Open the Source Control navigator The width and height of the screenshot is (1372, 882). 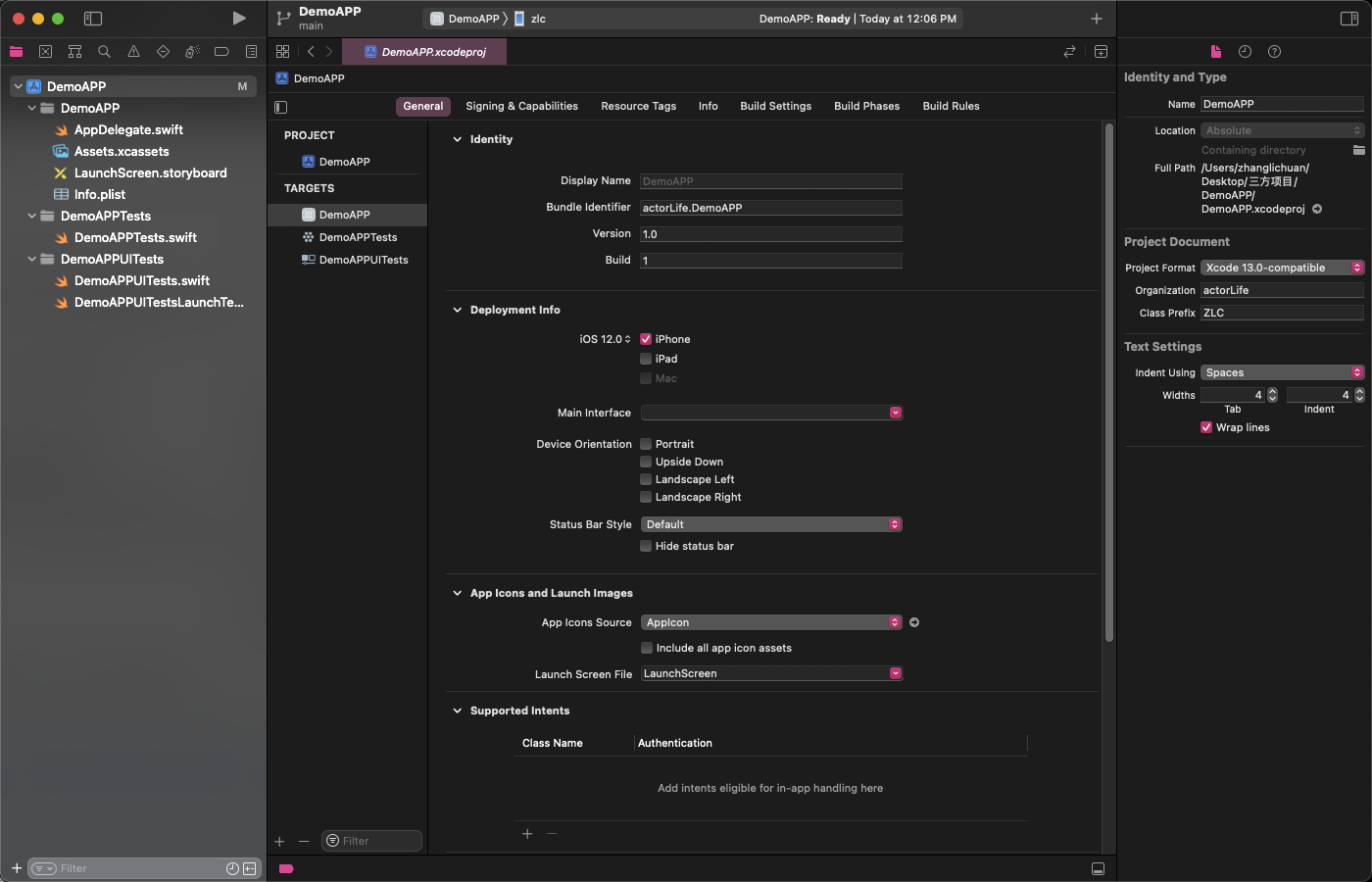coord(45,52)
